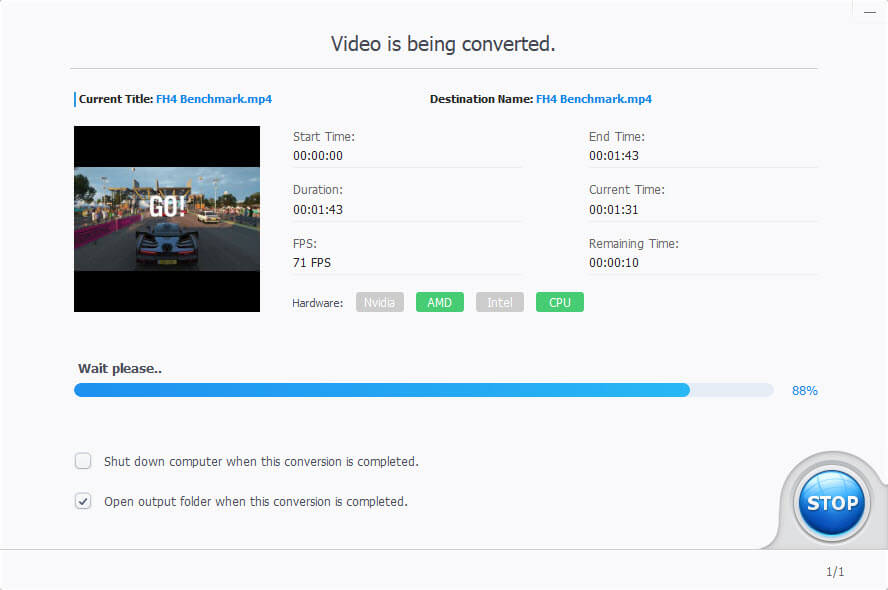Click the Hardware: label

coord(318,303)
